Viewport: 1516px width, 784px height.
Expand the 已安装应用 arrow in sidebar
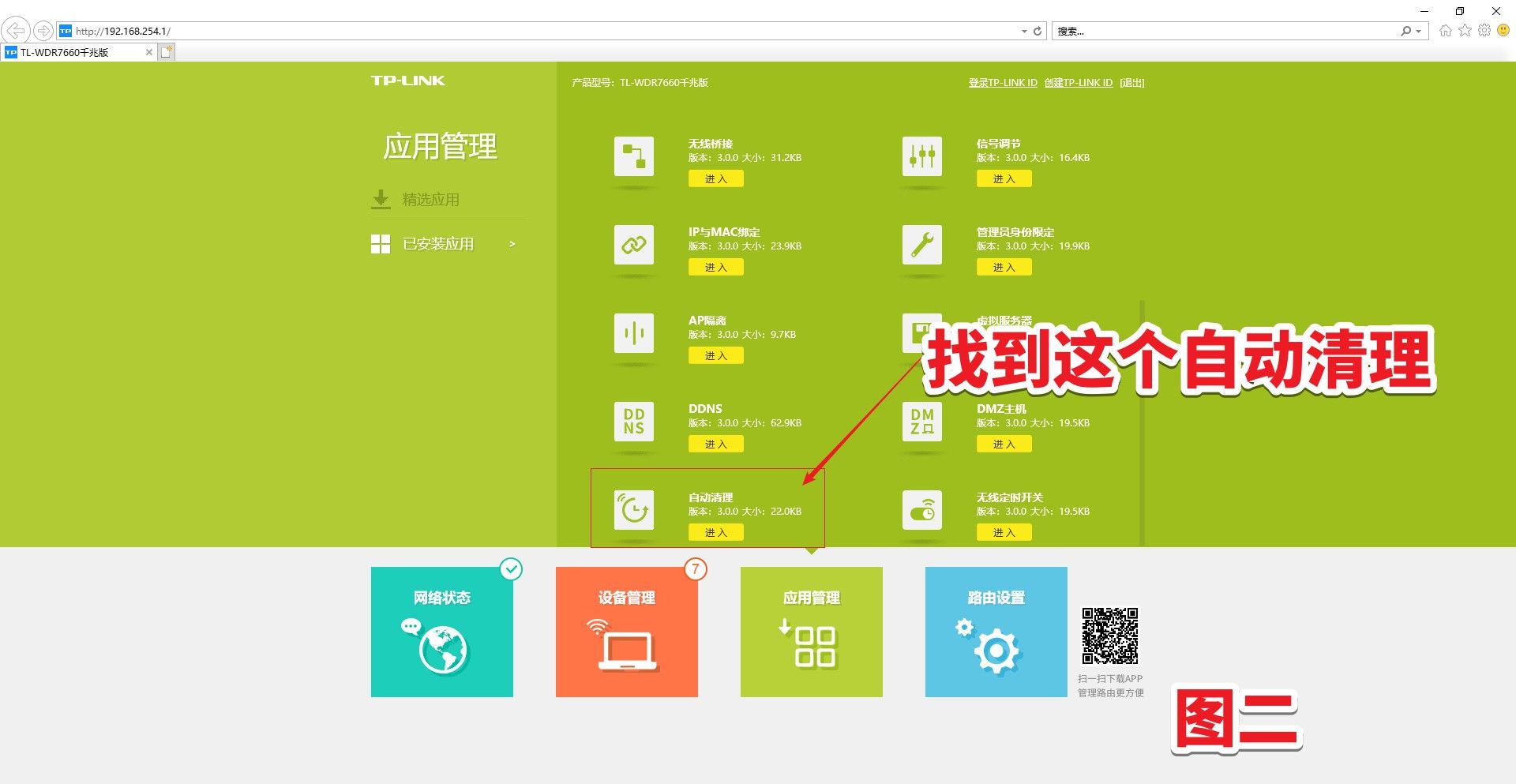[x=512, y=244]
